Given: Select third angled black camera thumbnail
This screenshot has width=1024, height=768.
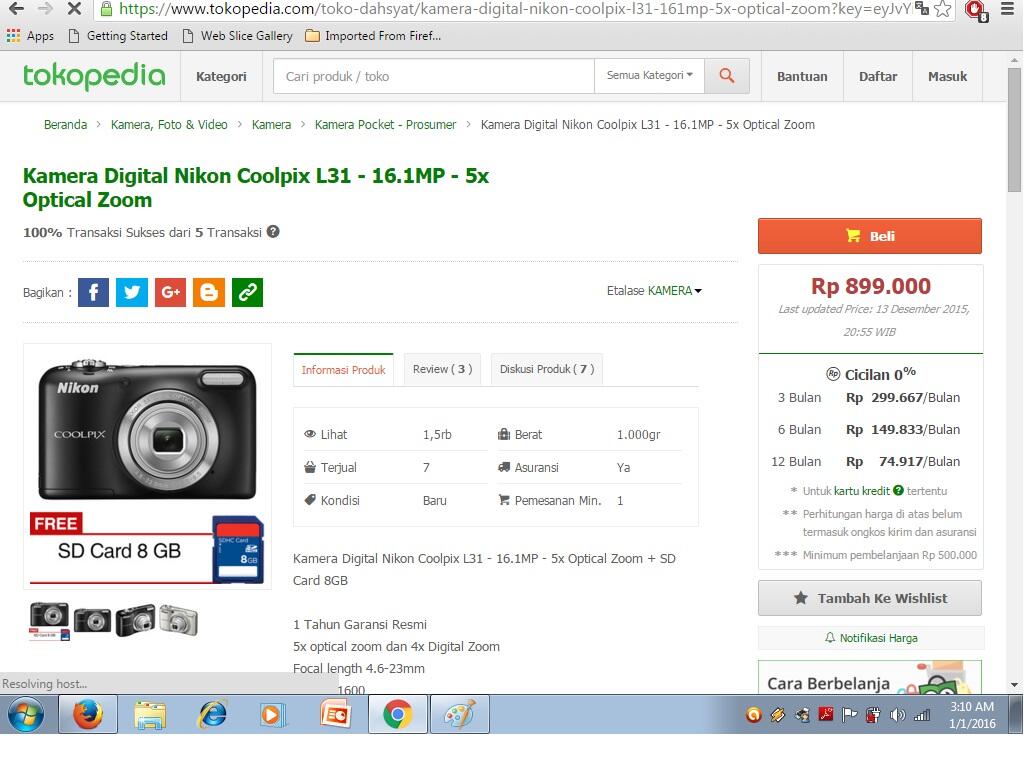Looking at the screenshot, I should (x=135, y=620).
